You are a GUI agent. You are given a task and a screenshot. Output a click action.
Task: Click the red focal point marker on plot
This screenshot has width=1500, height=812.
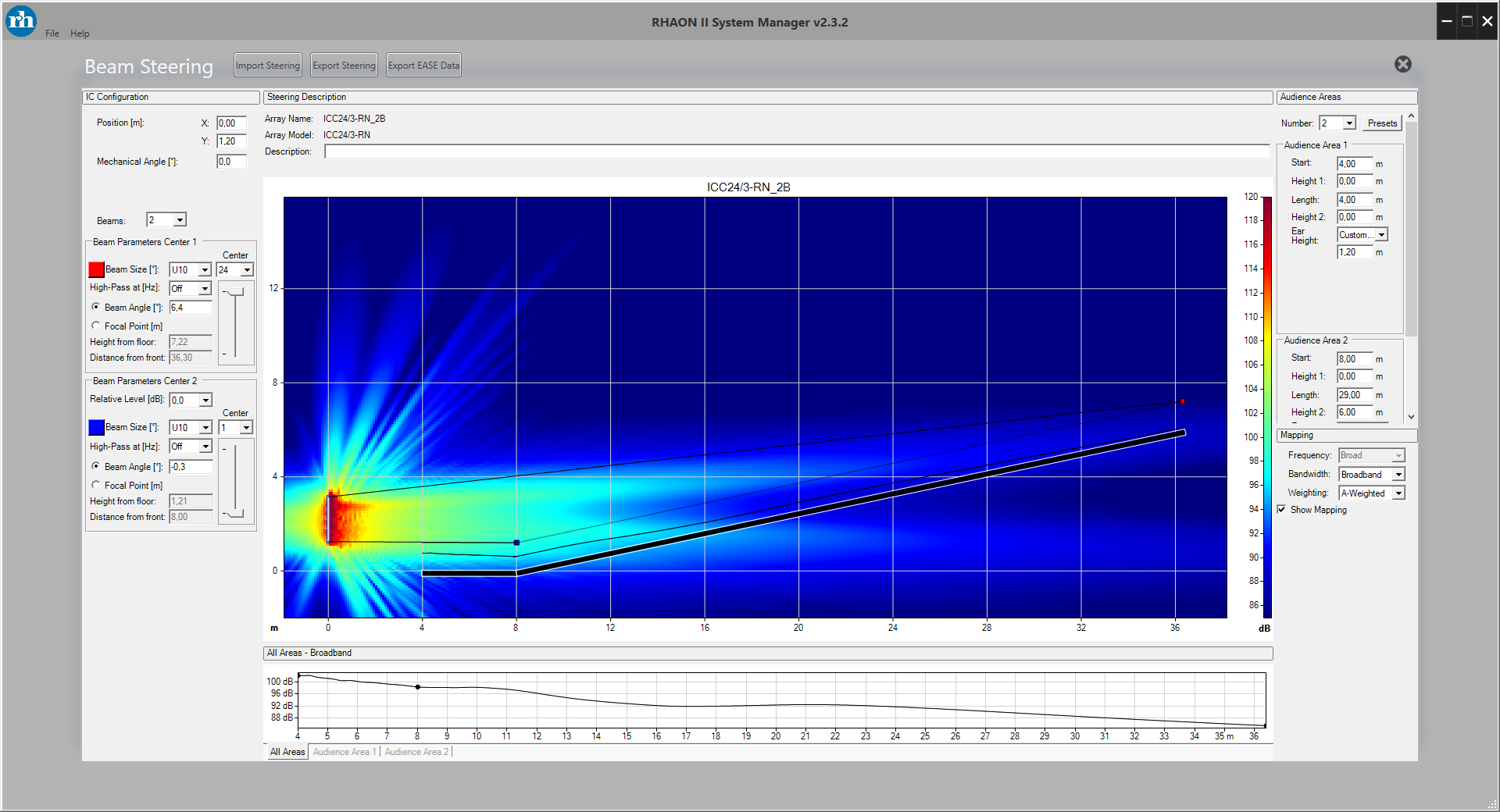tap(1183, 401)
